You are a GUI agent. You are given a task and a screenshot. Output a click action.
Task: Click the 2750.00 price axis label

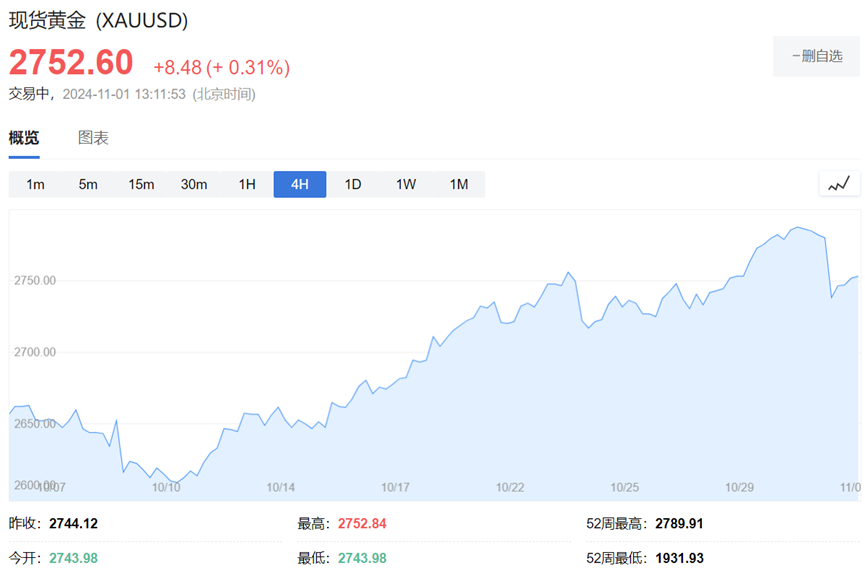point(35,281)
